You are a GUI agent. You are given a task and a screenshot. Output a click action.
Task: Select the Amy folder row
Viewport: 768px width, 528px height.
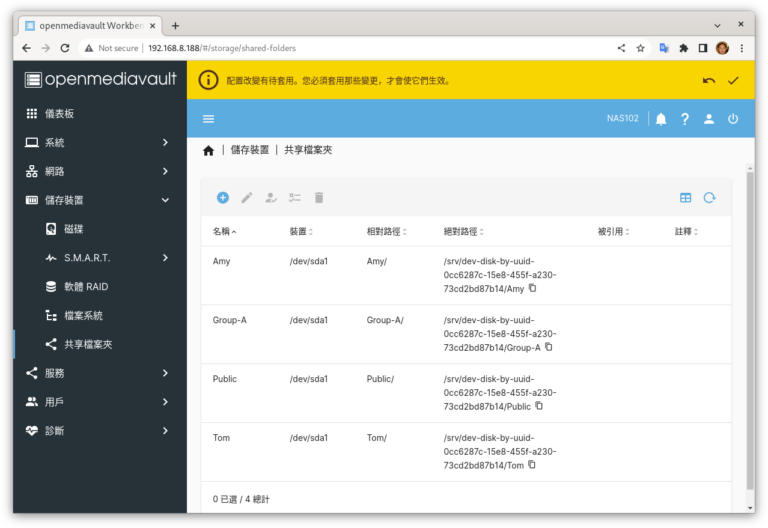pyautogui.click(x=466, y=275)
